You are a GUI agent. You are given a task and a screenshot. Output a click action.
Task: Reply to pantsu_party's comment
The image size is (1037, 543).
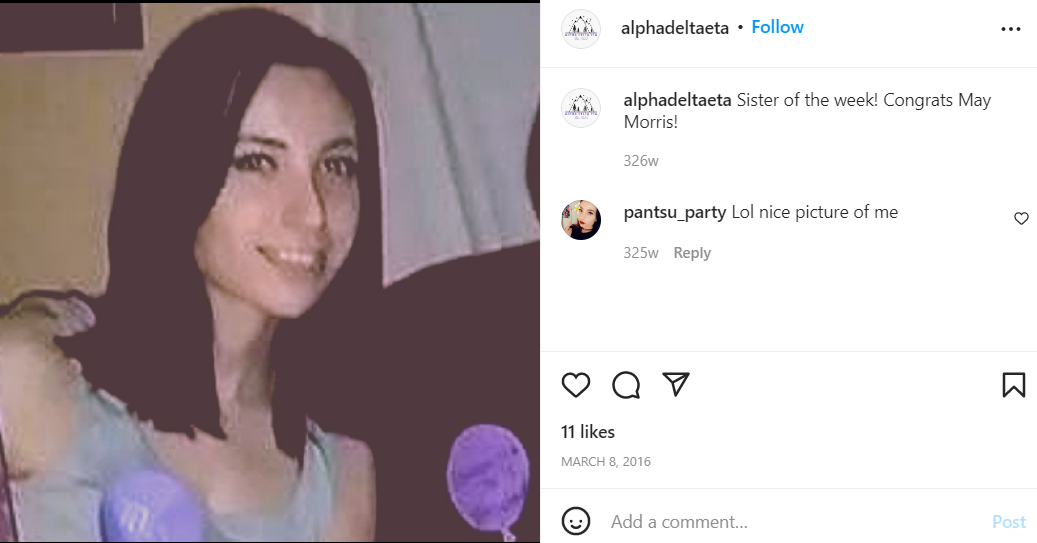pyautogui.click(x=692, y=253)
